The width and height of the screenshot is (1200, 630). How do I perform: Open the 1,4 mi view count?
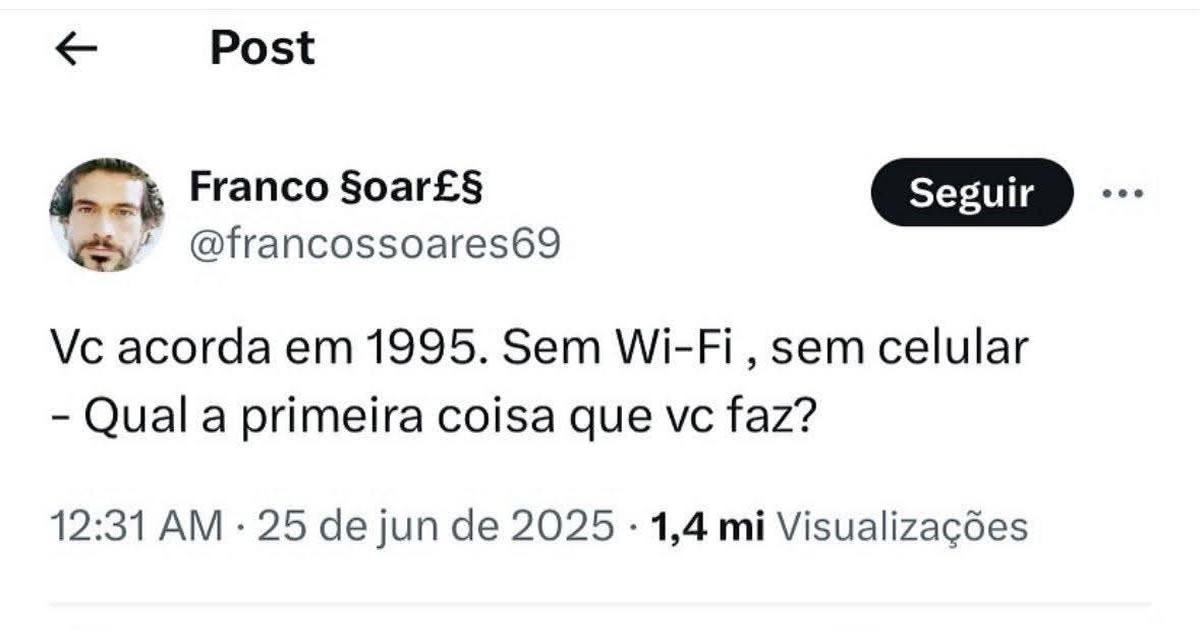(x=707, y=526)
